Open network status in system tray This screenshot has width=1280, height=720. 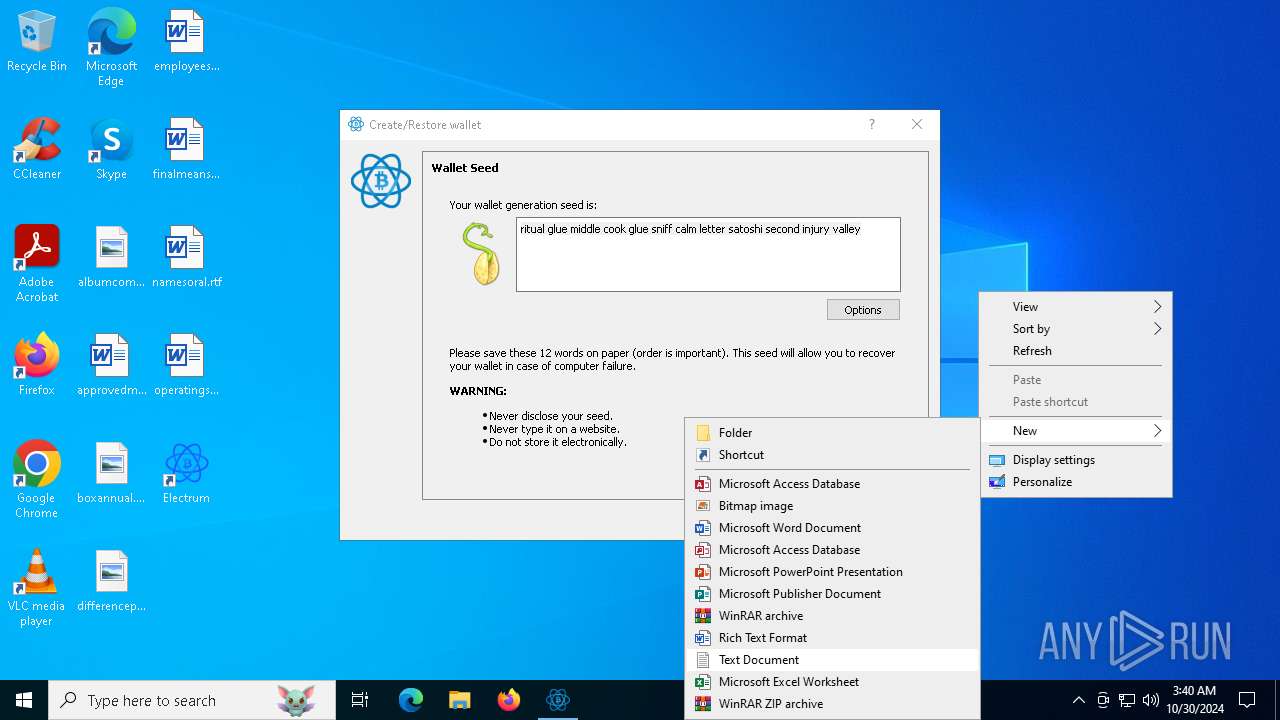point(1127,700)
